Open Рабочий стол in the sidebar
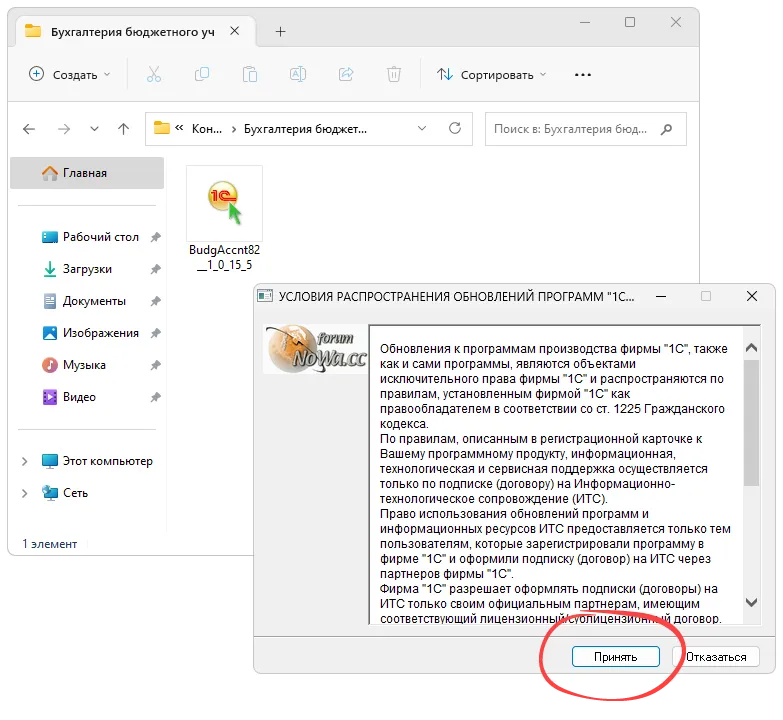 click(100, 237)
